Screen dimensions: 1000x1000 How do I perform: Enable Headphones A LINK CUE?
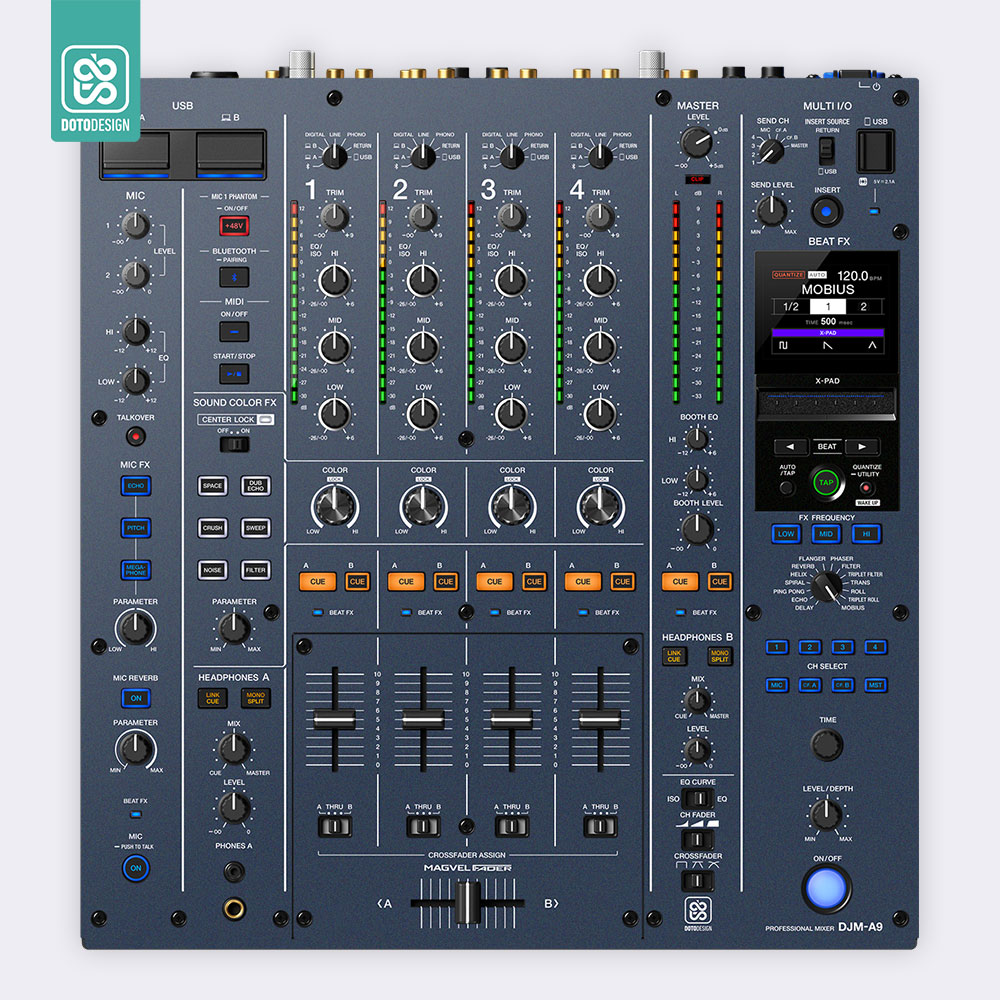(x=212, y=698)
